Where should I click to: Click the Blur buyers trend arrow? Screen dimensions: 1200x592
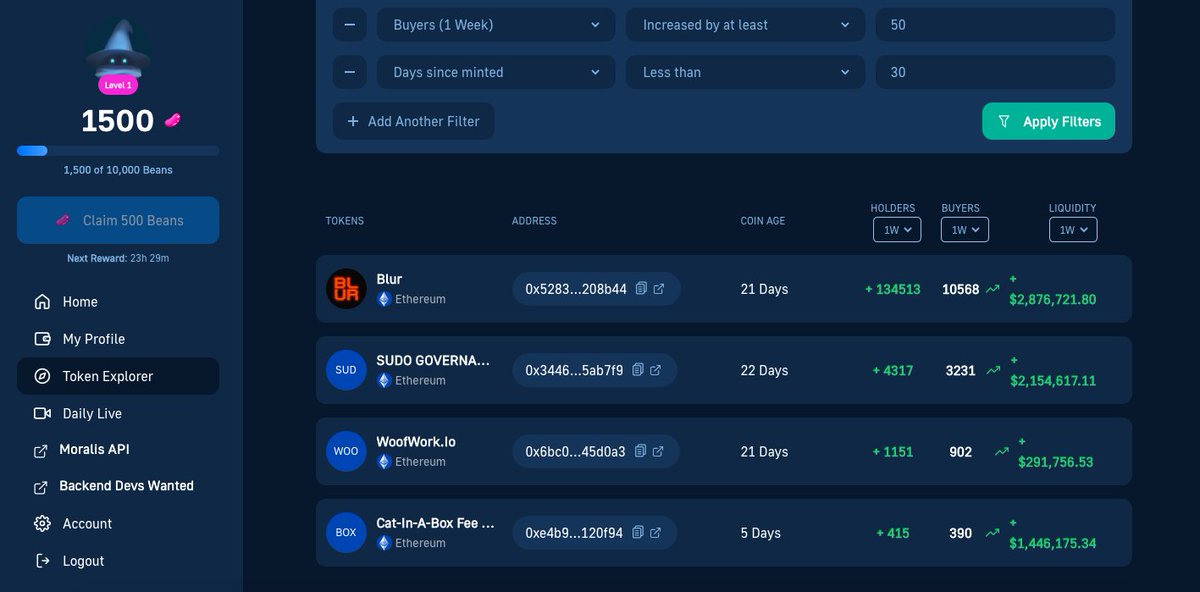coord(992,289)
